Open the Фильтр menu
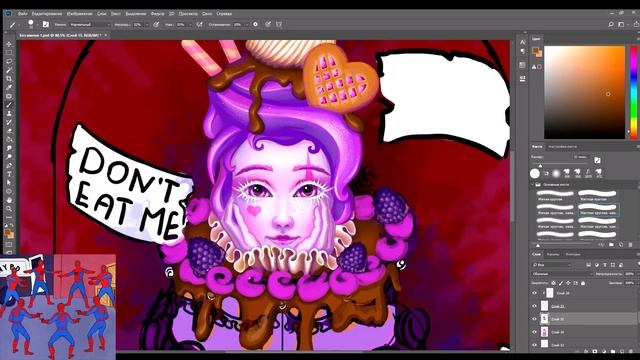This screenshot has width=640, height=360. [x=157, y=13]
